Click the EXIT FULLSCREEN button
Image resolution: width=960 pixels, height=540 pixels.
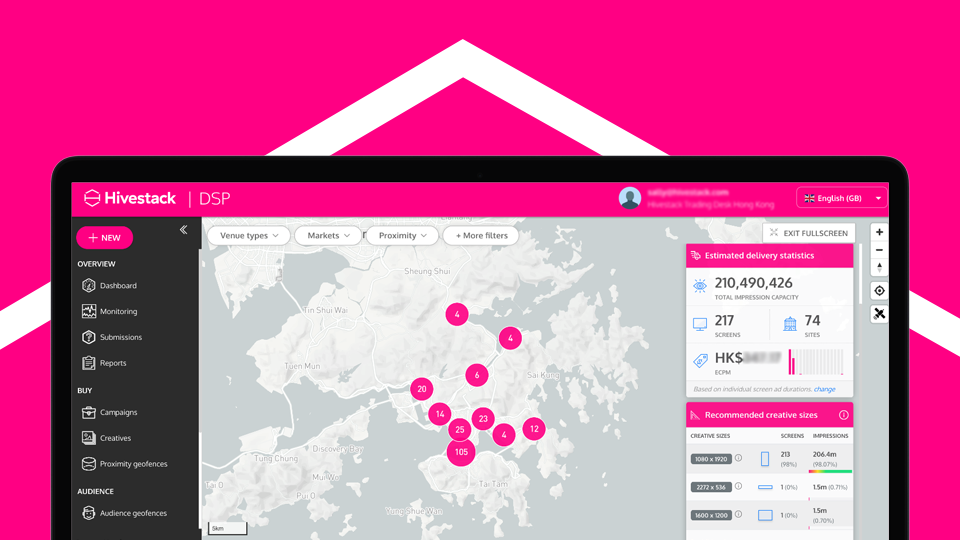pyautogui.click(x=809, y=233)
